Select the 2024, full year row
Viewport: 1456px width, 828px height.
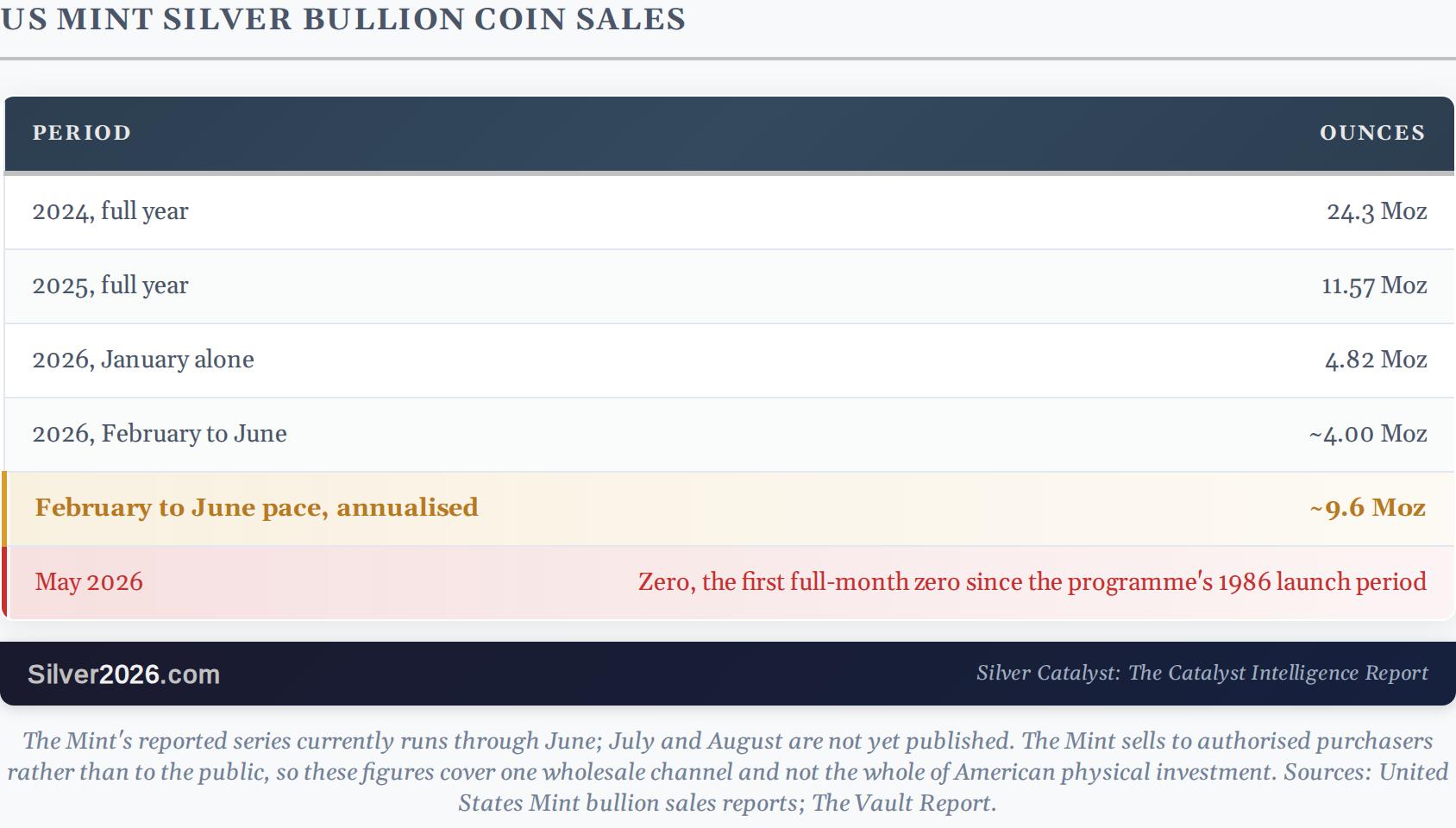coord(729,212)
